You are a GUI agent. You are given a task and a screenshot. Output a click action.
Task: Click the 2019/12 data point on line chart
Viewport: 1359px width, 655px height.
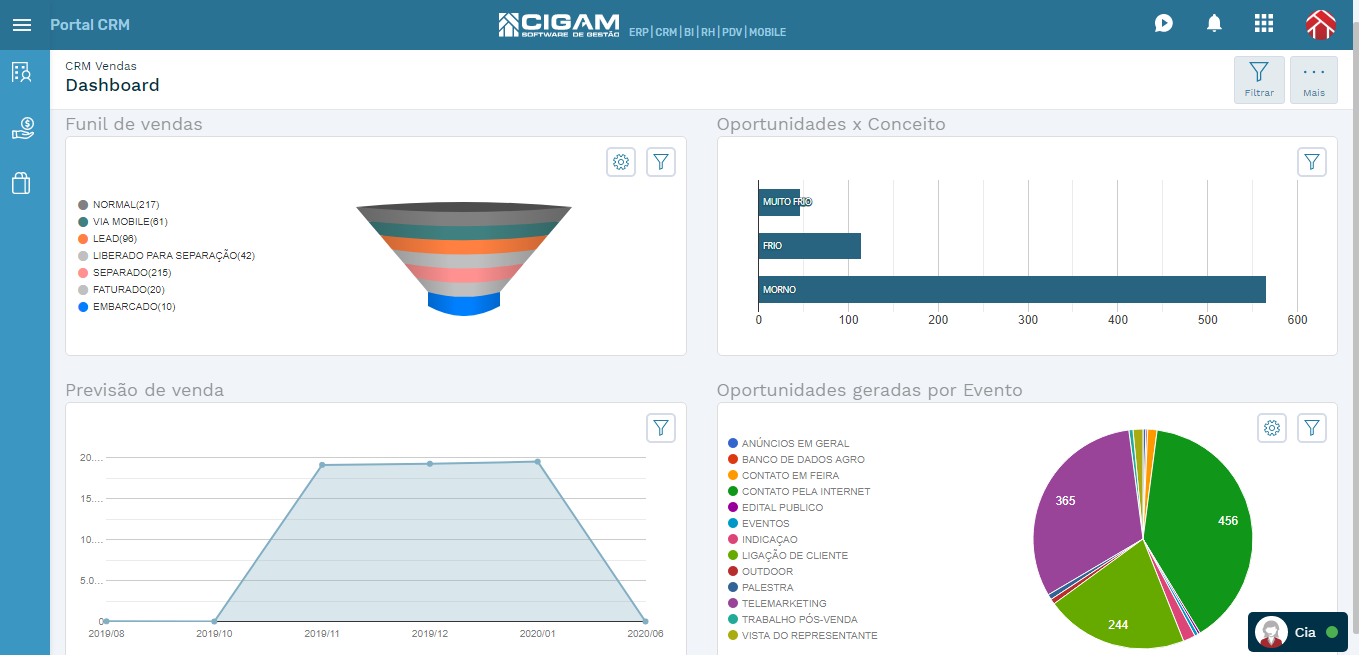pos(430,463)
